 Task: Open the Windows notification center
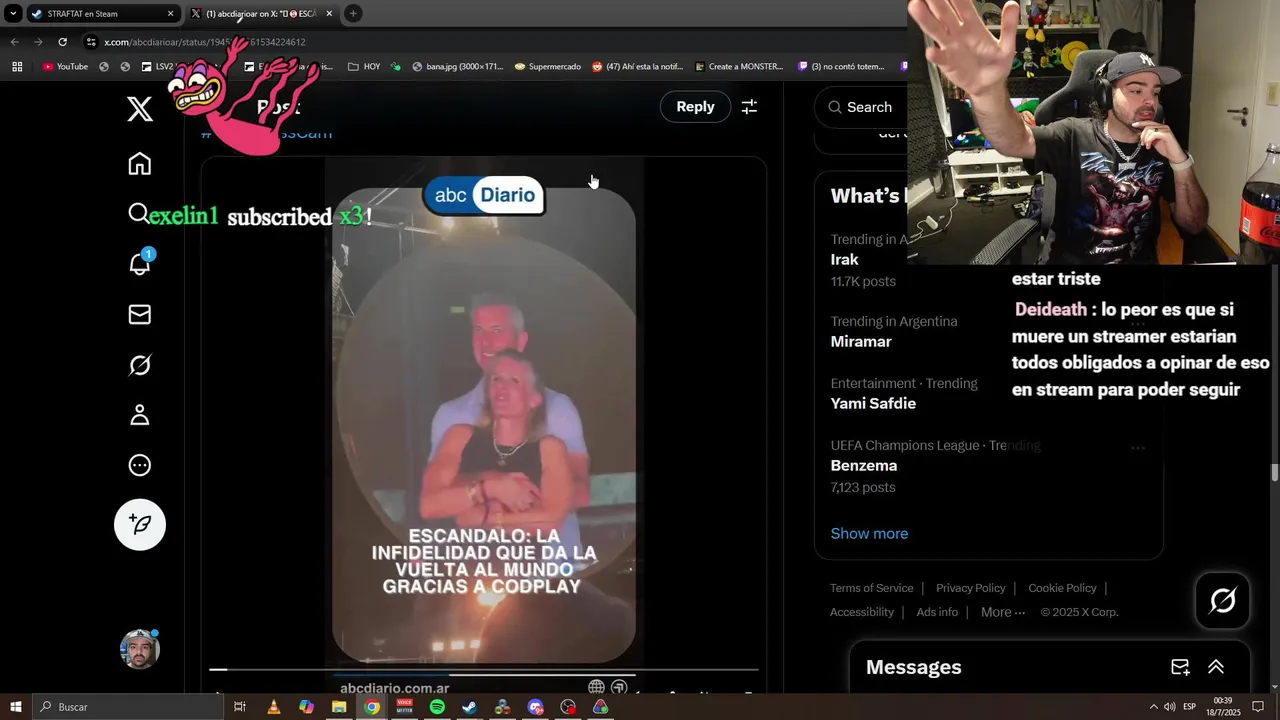[x=1258, y=707]
